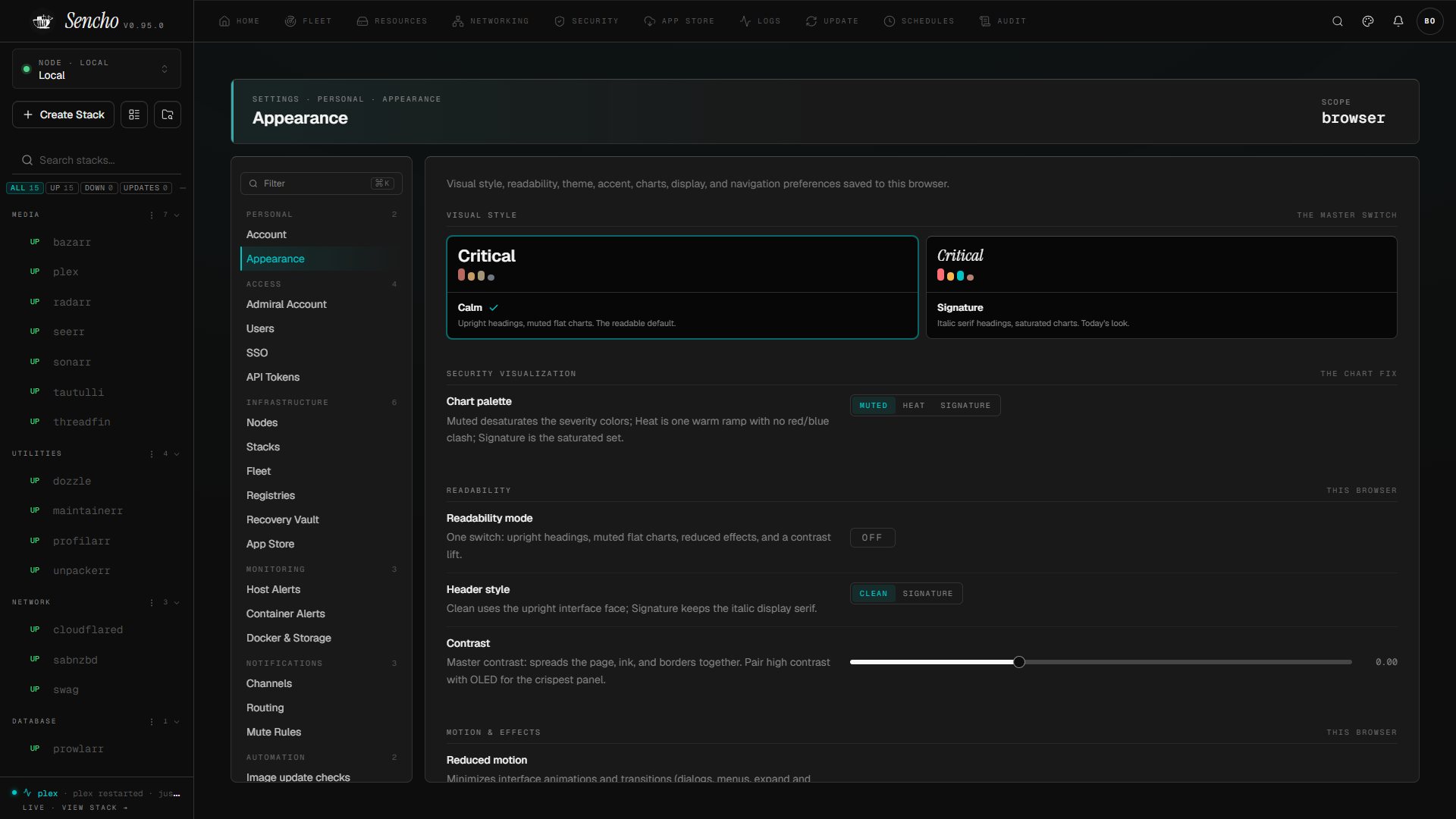
Task: Click the App Store nav icon
Action: [650, 21]
